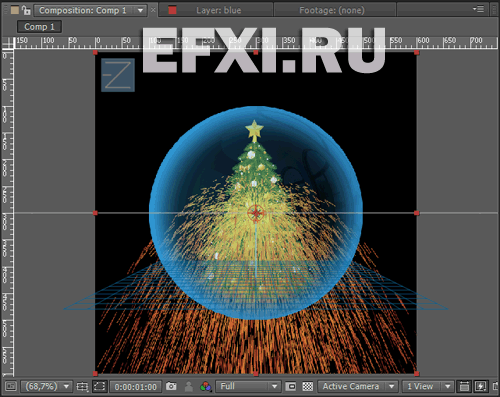Open the 1 View layout dropdown

(428, 386)
